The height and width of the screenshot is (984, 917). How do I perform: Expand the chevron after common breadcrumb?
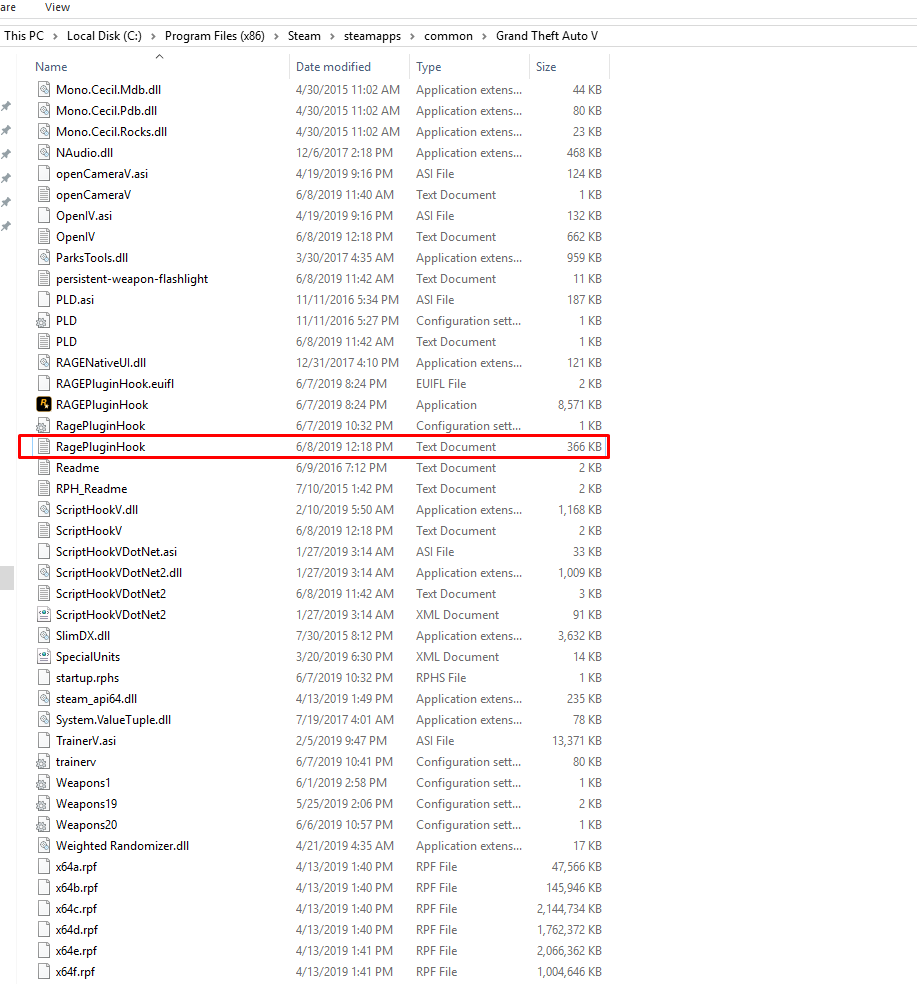[485, 36]
